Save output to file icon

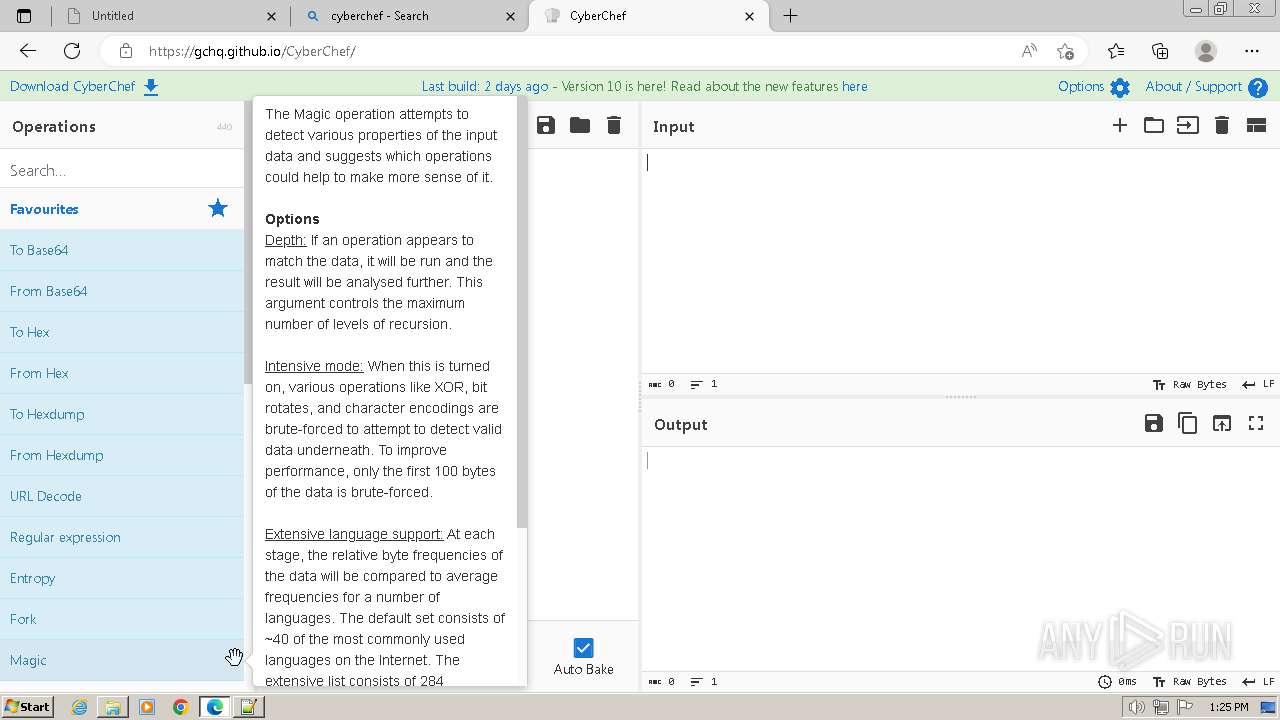point(1154,423)
